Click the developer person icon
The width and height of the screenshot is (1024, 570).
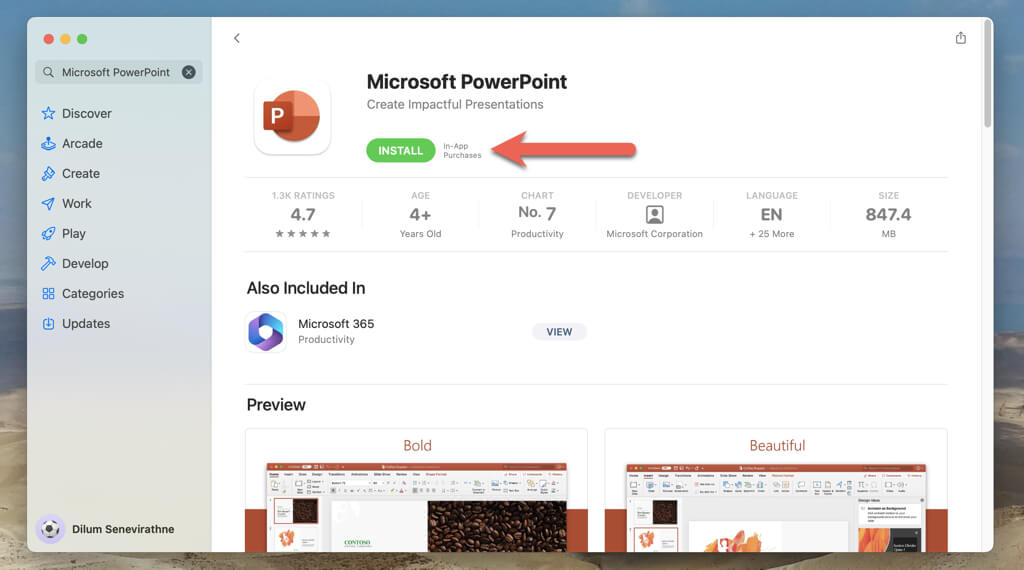[x=654, y=214]
